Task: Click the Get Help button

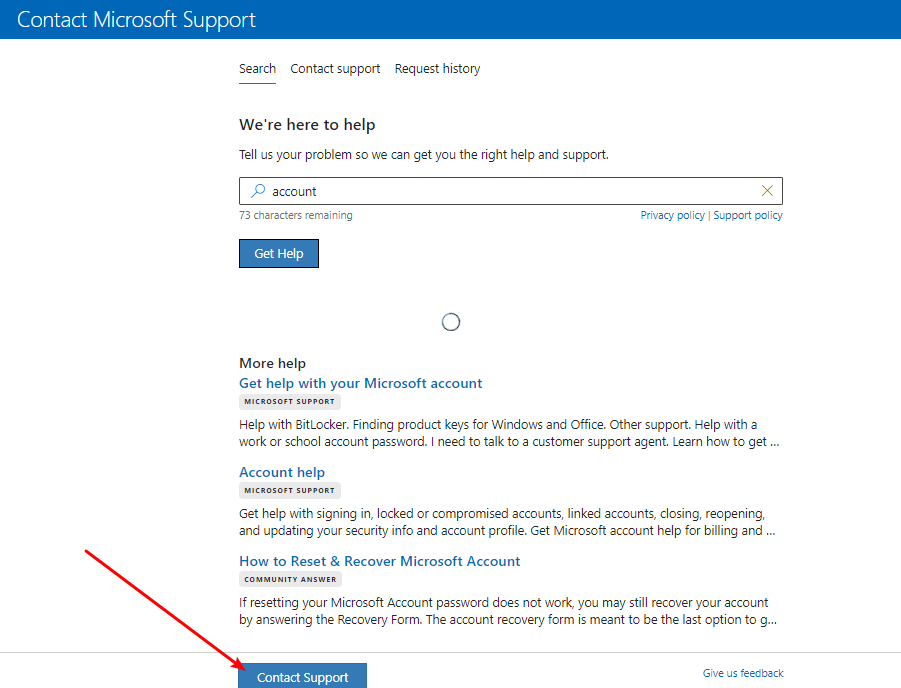Action: click(279, 253)
